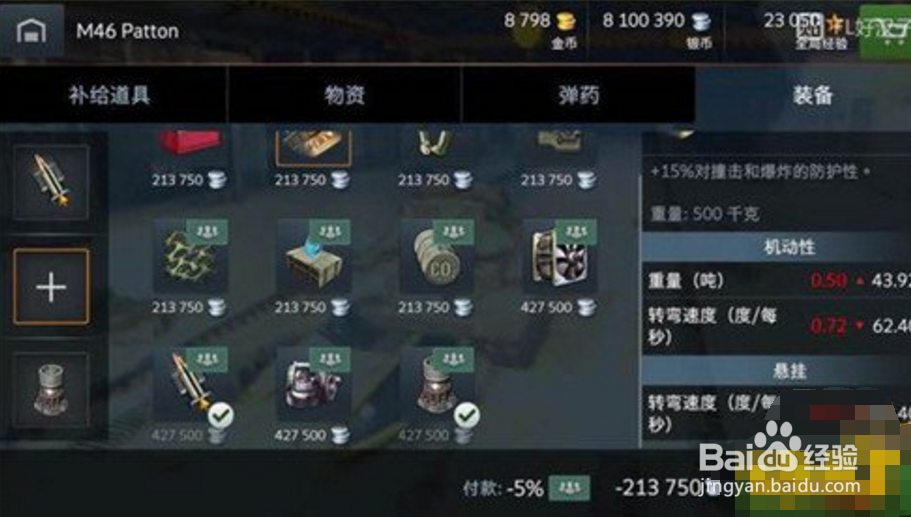
Task: Toggle checkmark on gun rammer equipment
Action: 221,415
